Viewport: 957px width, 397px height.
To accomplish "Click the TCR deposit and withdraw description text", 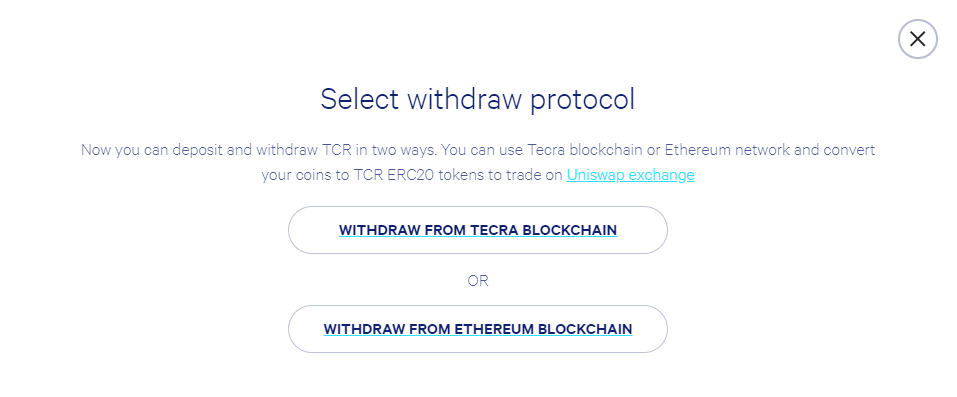I will tap(478, 162).
